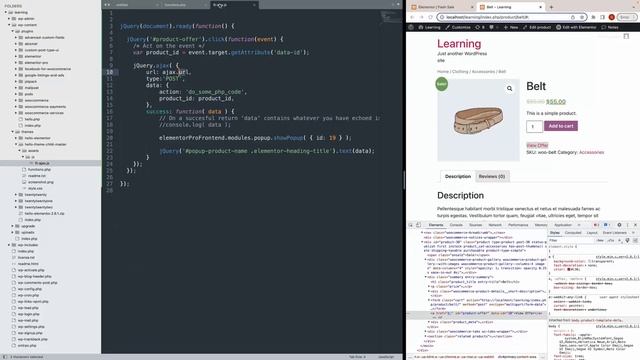Open a new browser tab with plus icon
This screenshot has width=640, height=360.
(551, 7)
